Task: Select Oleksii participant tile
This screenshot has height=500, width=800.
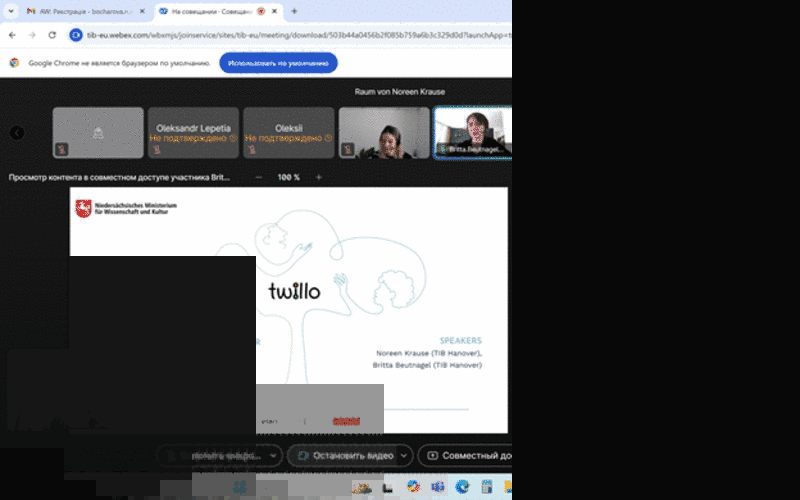Action: click(x=289, y=133)
